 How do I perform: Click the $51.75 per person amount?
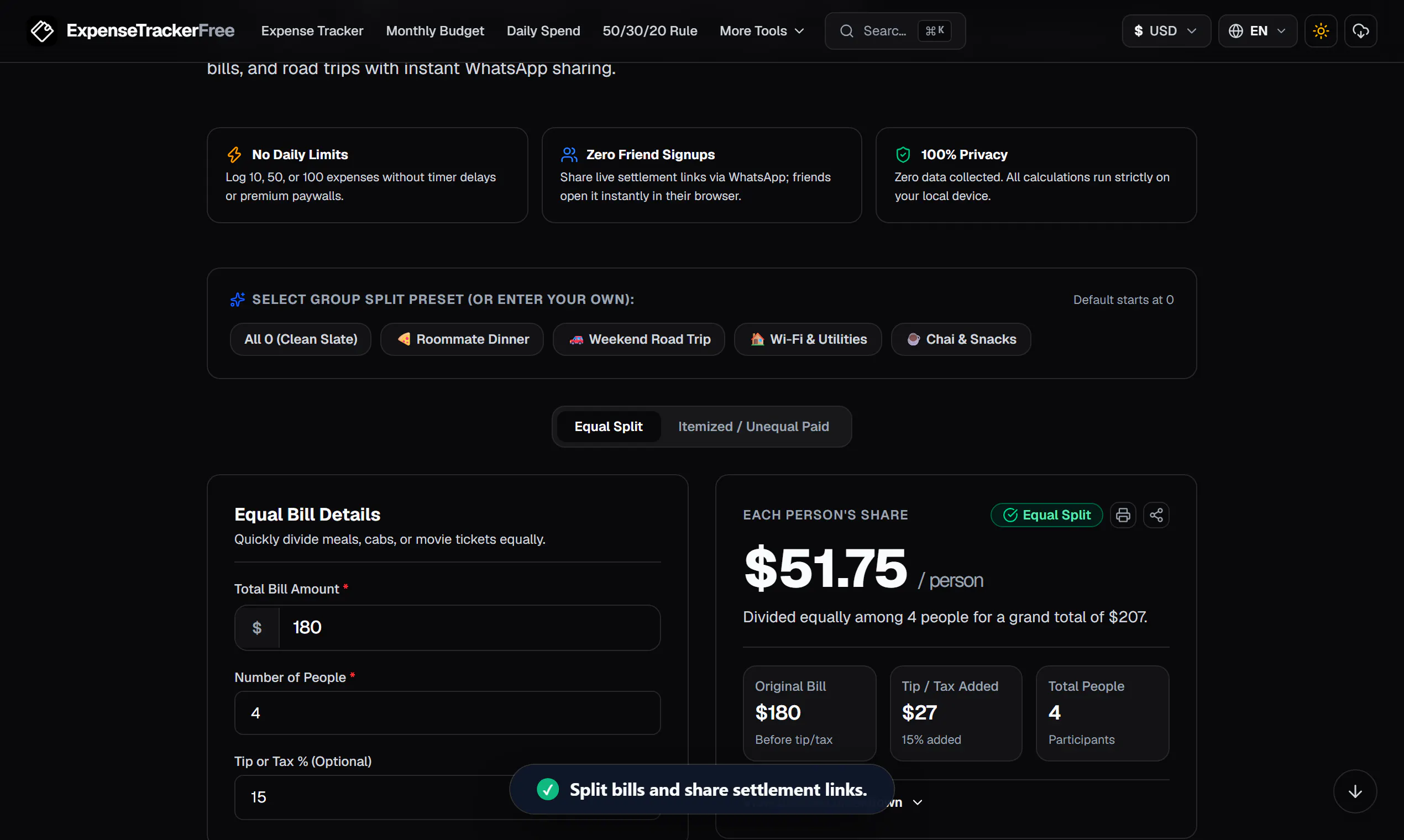coord(825,568)
